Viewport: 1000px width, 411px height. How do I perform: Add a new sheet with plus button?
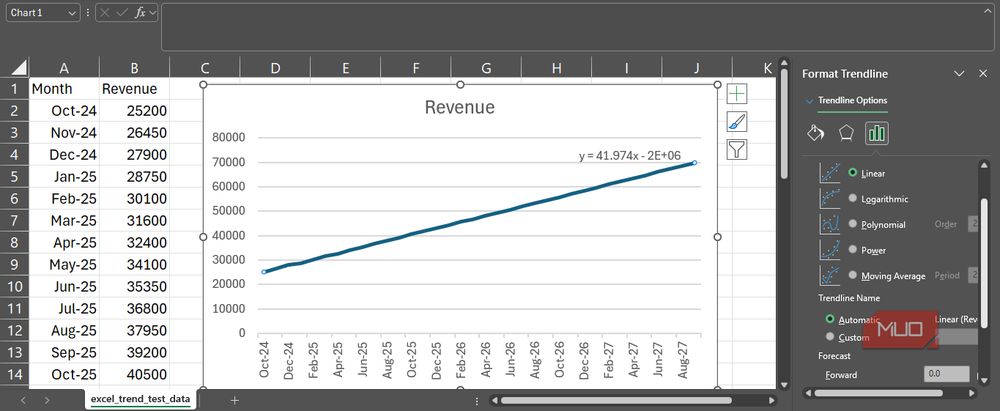click(x=235, y=400)
